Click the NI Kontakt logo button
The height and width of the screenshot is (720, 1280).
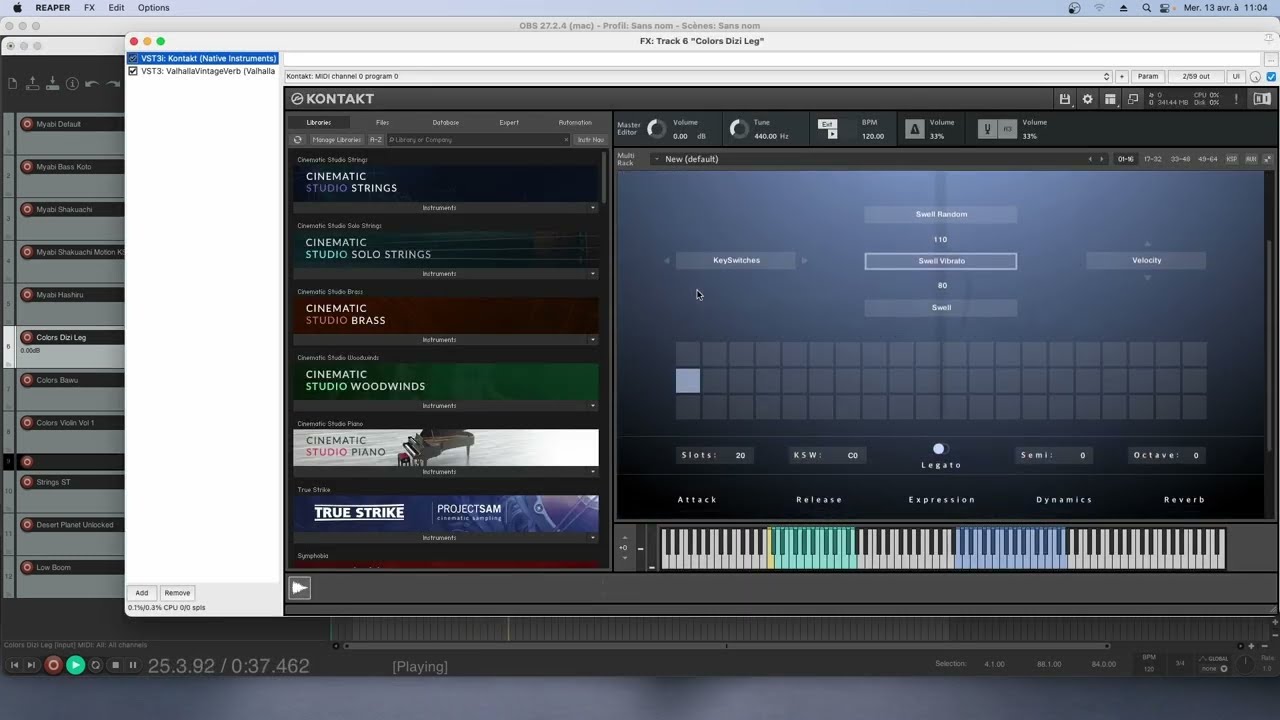[x=1262, y=99]
